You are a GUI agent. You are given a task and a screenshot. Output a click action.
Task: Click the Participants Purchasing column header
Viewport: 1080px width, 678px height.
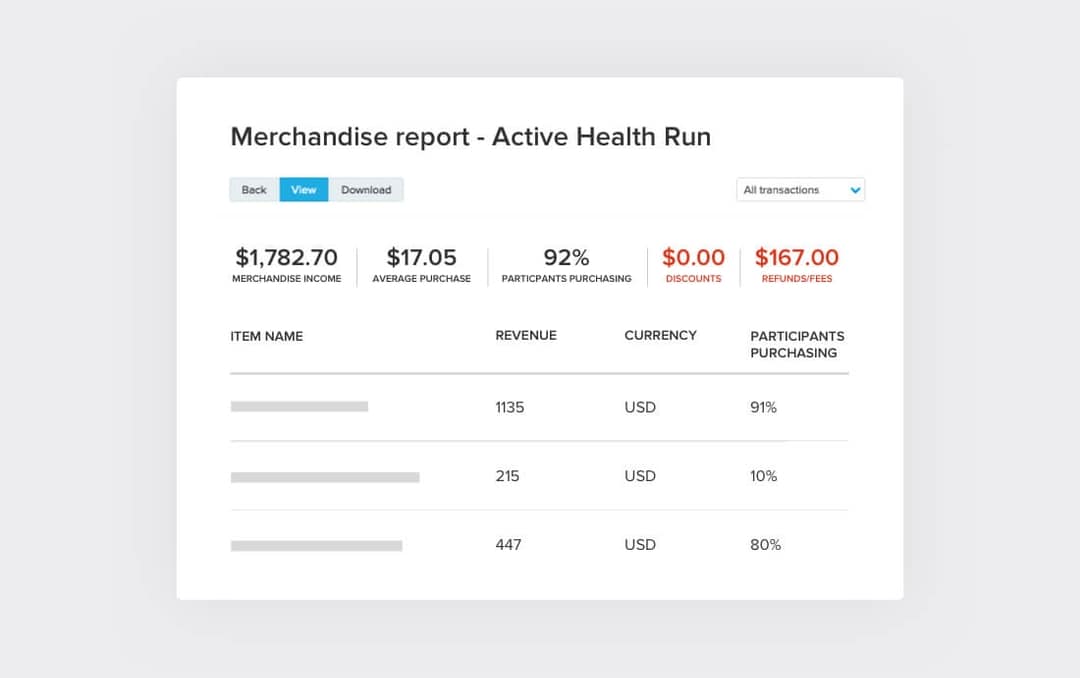coord(797,344)
